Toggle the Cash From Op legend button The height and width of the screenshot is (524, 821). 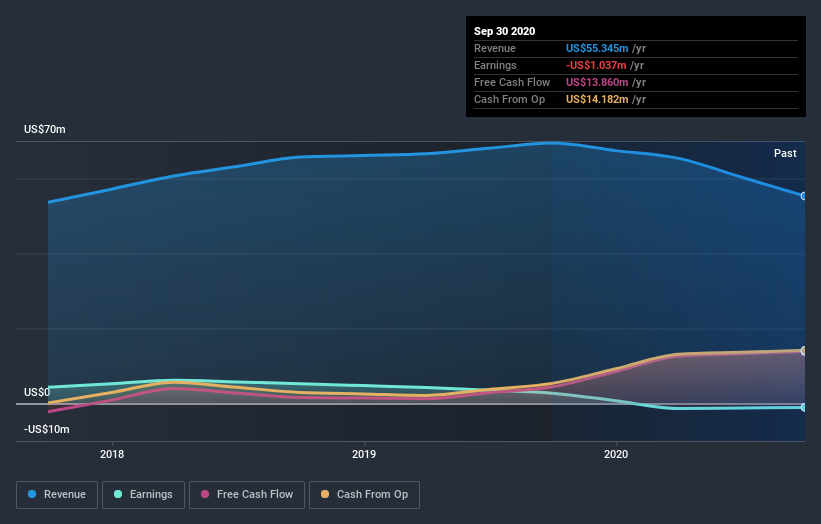click(x=364, y=495)
